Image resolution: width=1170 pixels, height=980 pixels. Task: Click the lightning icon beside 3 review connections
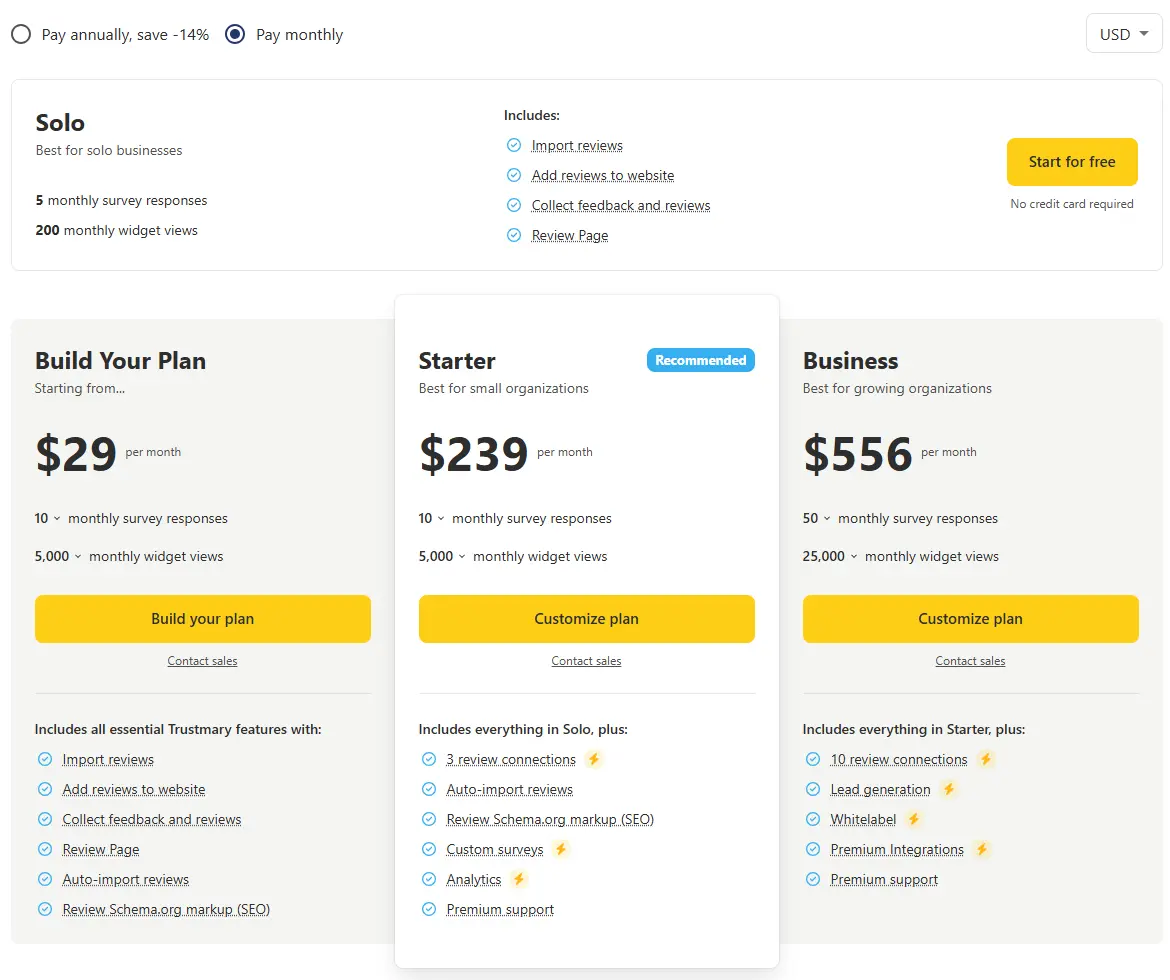[x=594, y=759]
